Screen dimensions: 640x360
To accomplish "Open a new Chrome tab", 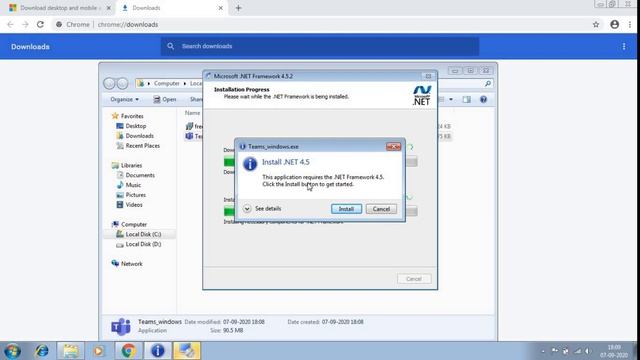I will click(238, 8).
